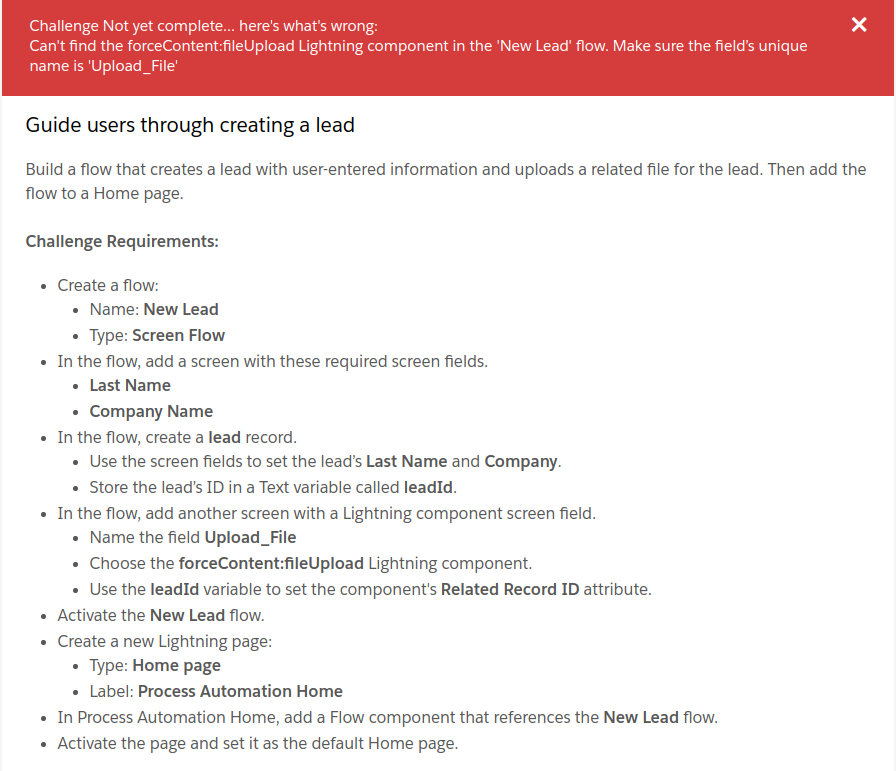Click the 'Name the field Upload_File' line
The width and height of the screenshot is (896, 771).
(193, 538)
